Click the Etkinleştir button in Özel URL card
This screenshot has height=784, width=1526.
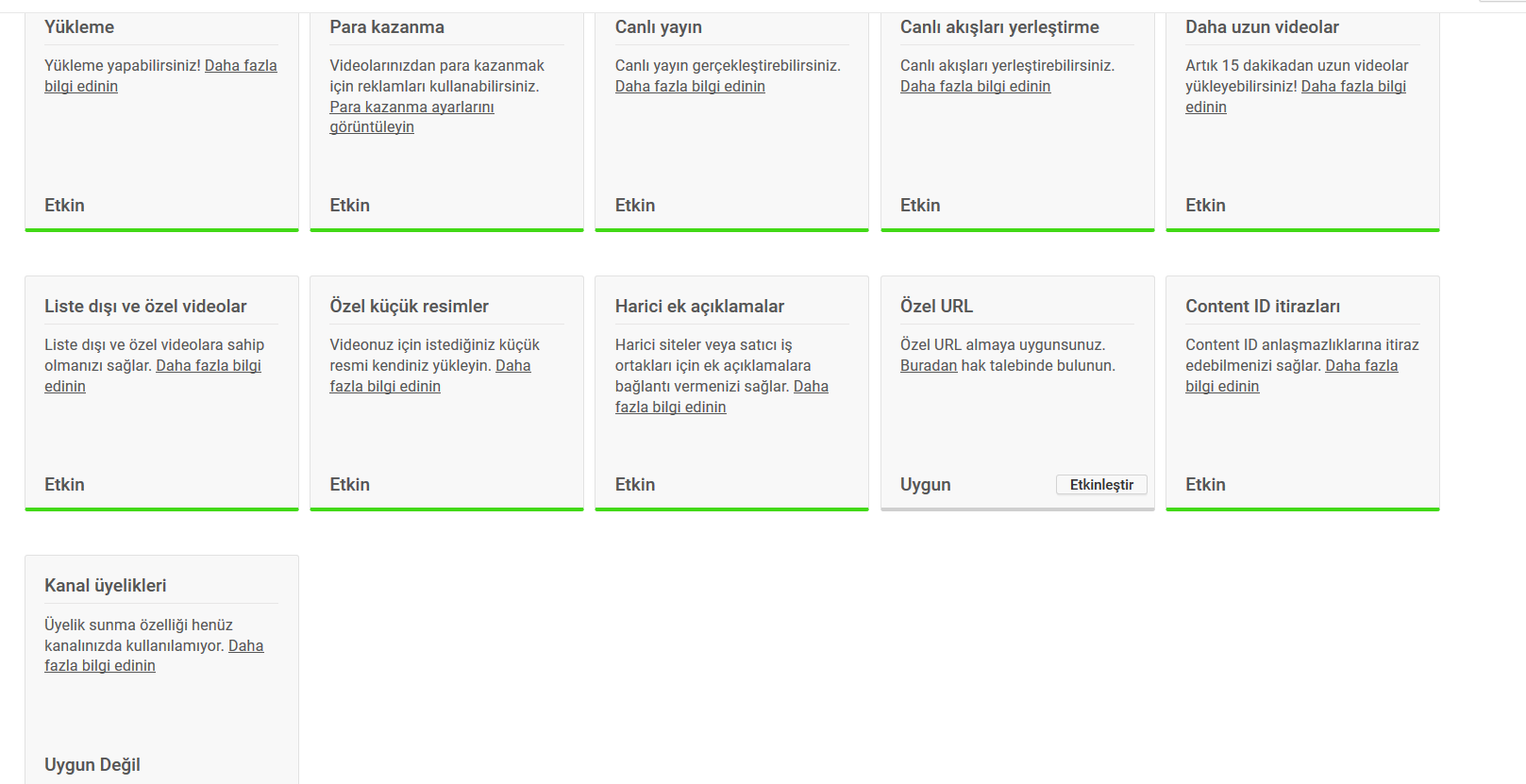[x=1101, y=484]
